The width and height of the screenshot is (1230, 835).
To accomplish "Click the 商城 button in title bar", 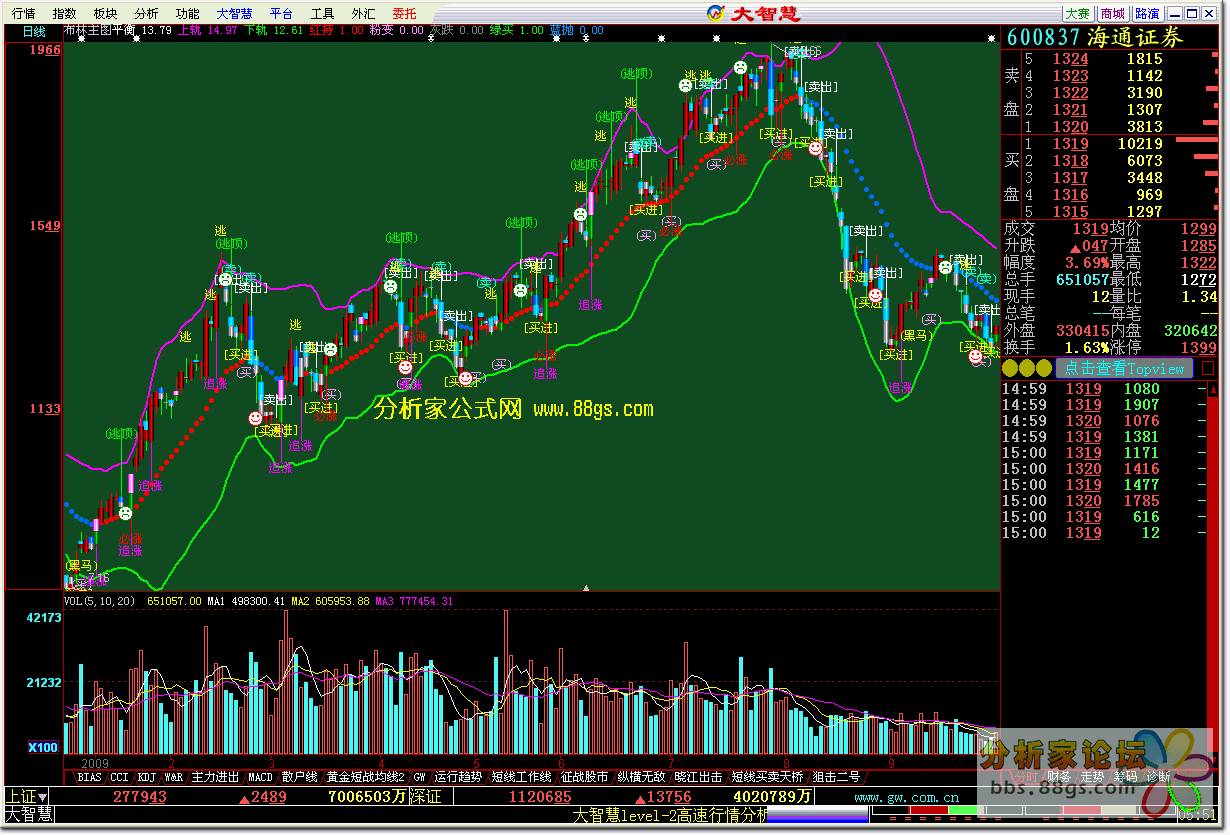I will click(1112, 13).
